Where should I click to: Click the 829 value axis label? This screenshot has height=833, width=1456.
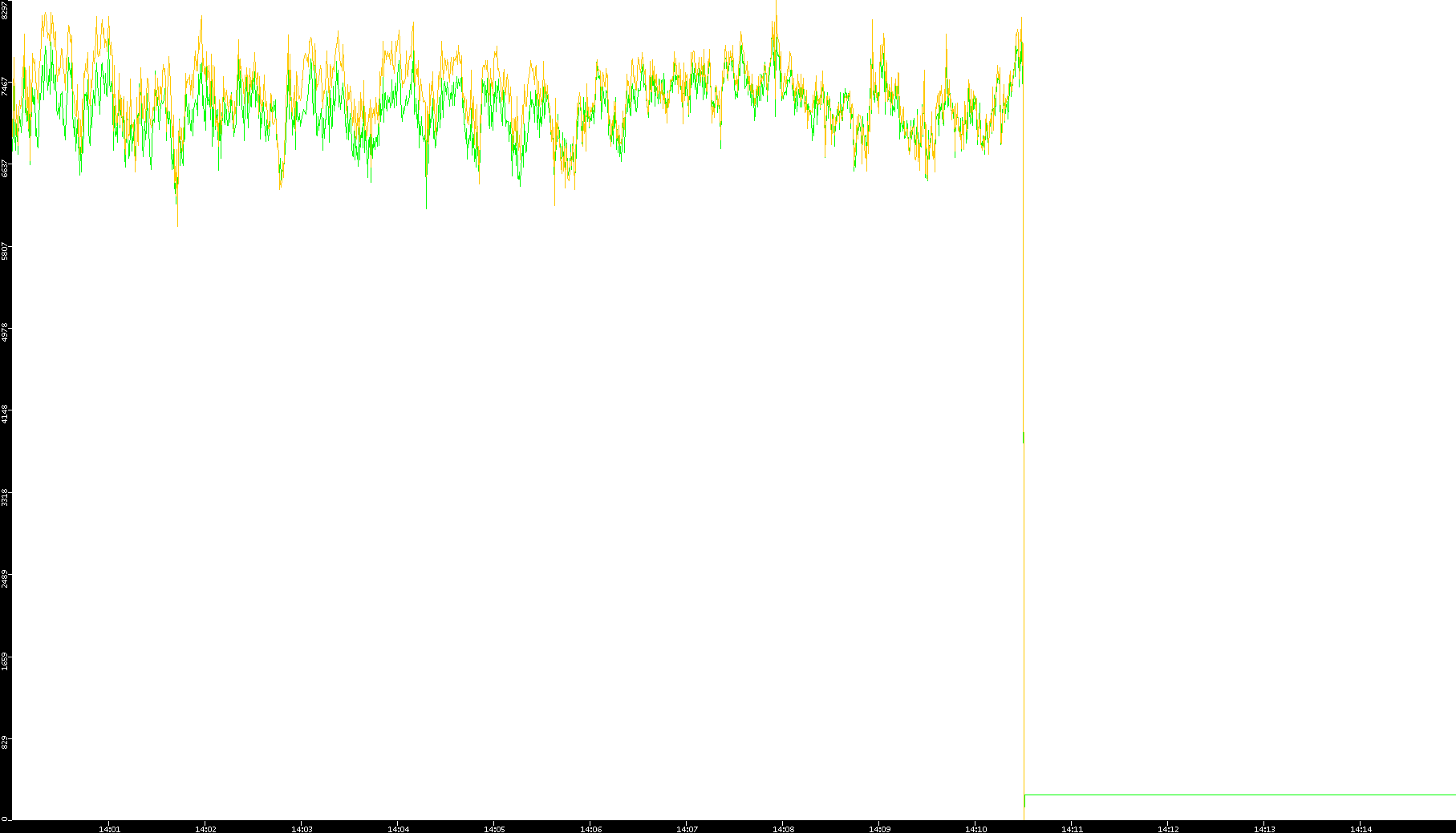[x=6, y=742]
